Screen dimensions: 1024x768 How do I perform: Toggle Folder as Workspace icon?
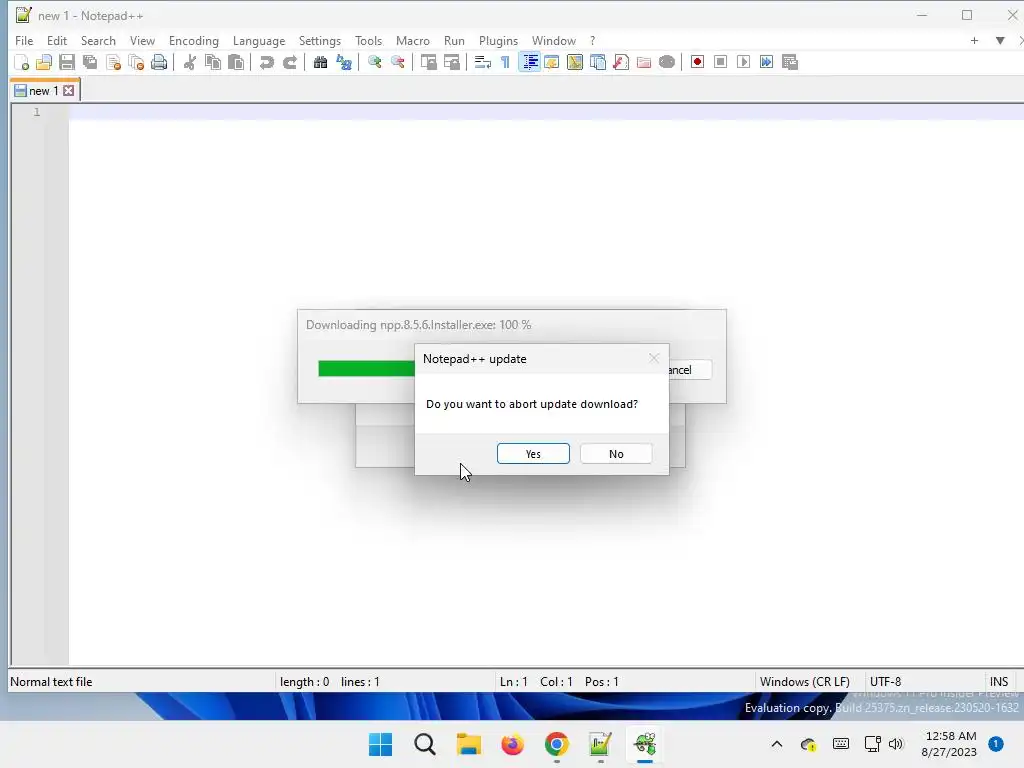(x=644, y=62)
